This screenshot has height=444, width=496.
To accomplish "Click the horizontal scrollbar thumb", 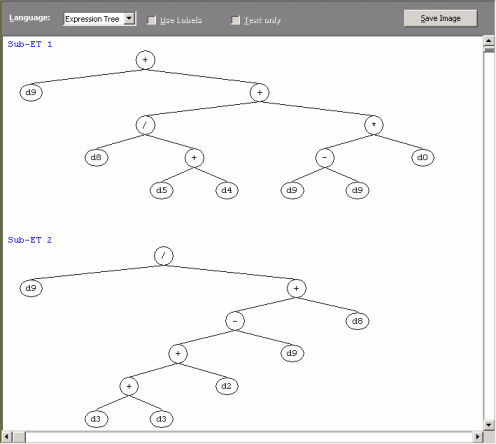I will 19,436.
